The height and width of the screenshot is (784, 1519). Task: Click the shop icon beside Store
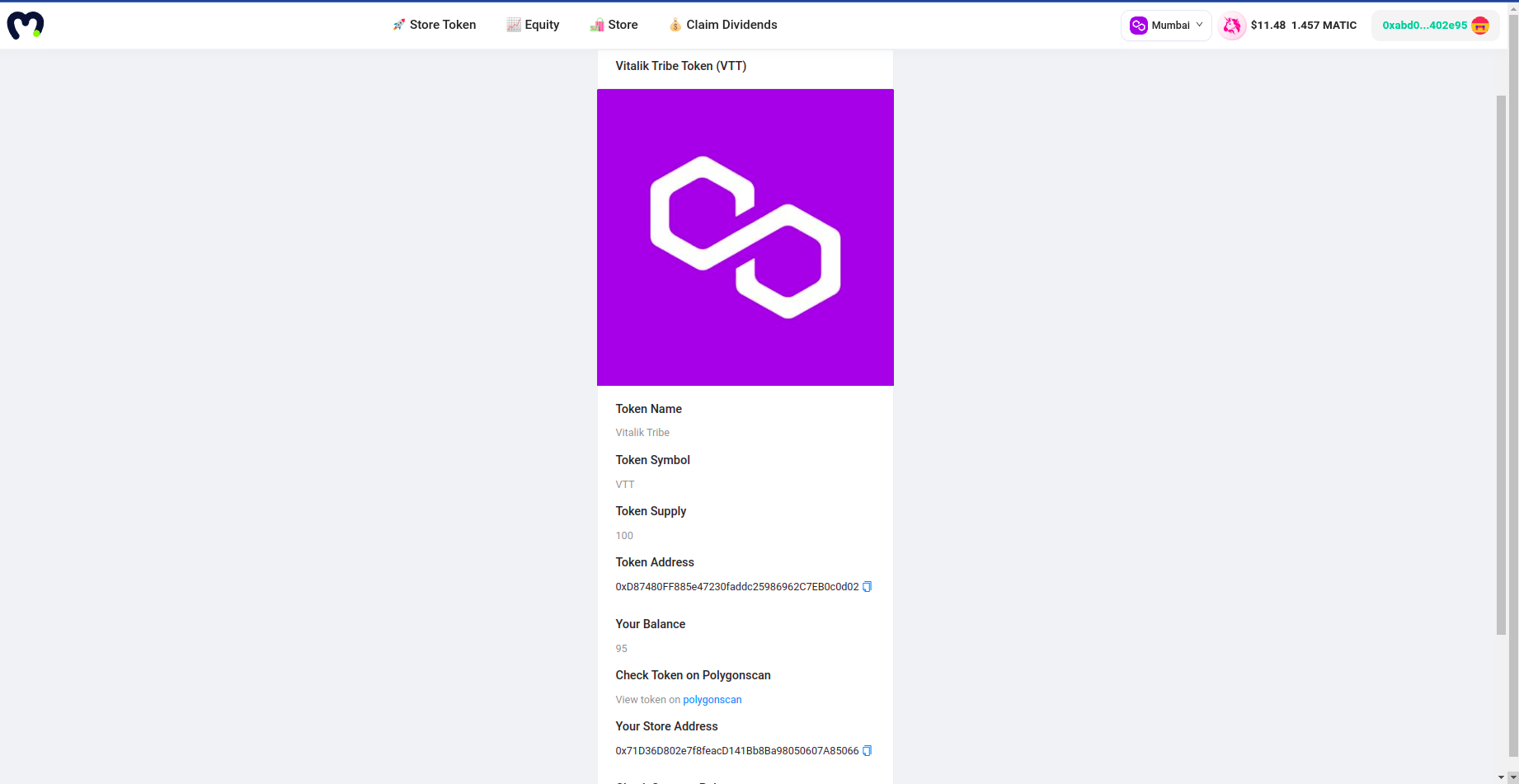596,25
